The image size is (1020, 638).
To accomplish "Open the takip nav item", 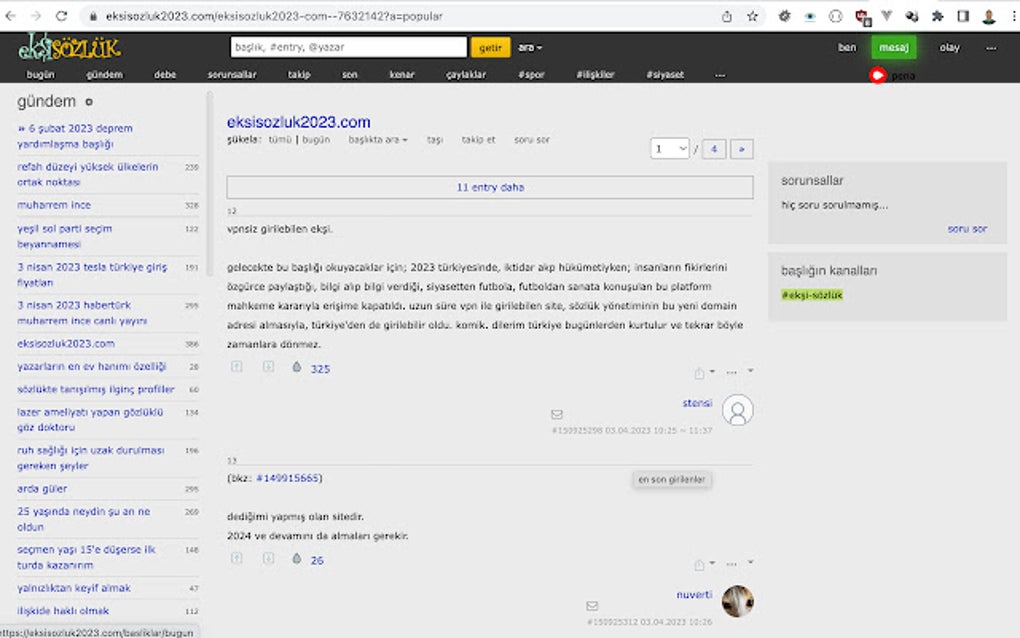I will tap(299, 75).
